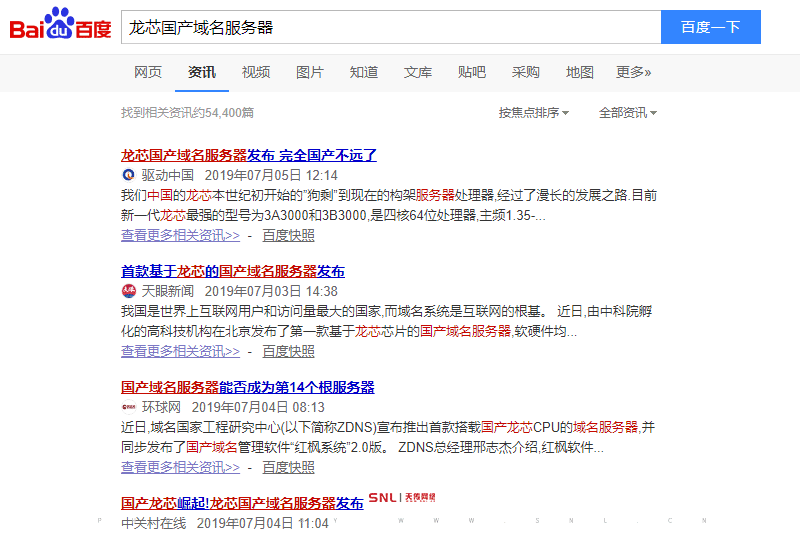
Task: Expand the 全部资讯 filter dropdown
Action: [627, 113]
